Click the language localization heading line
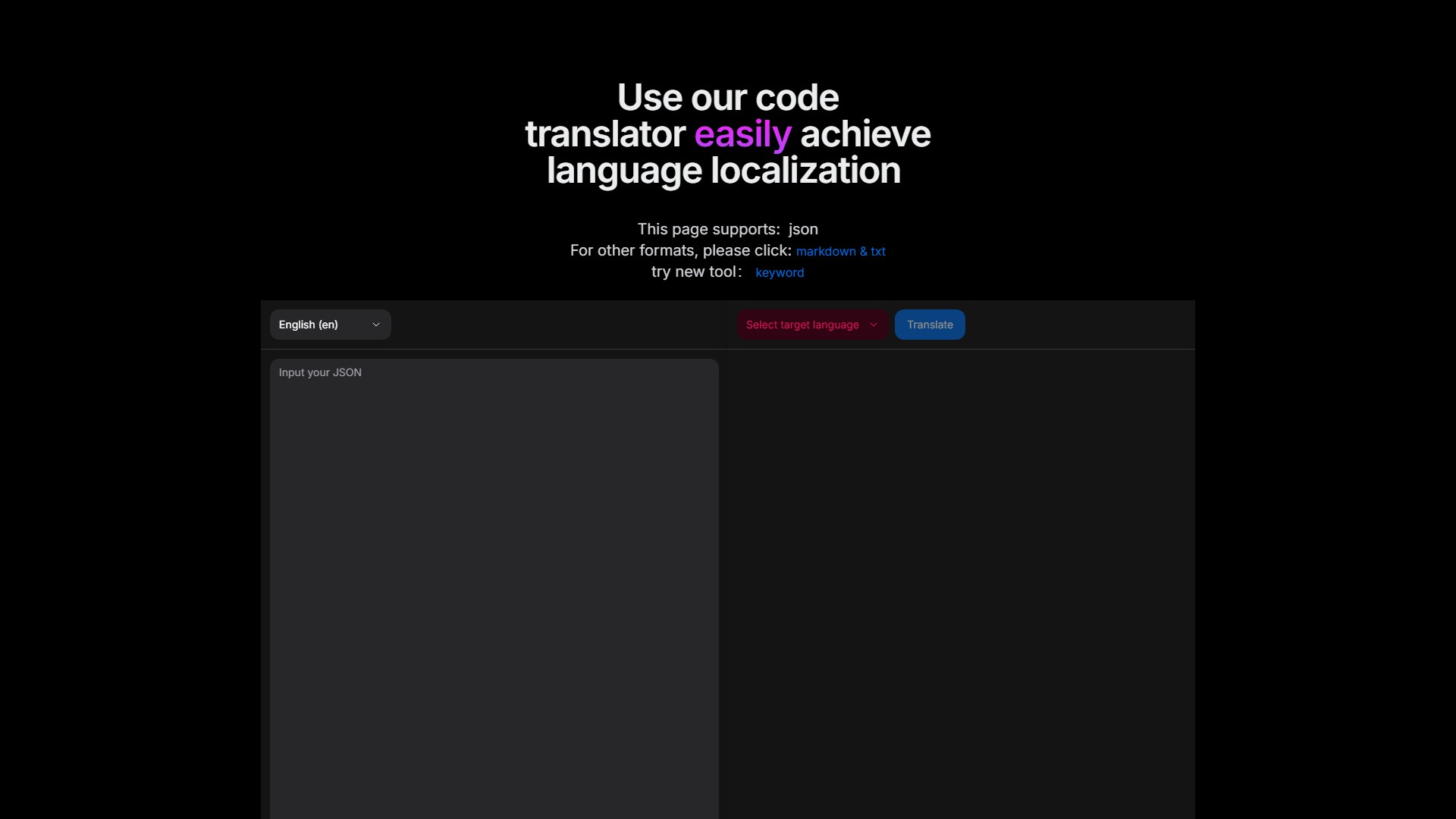1456x819 pixels. pyautogui.click(x=723, y=171)
